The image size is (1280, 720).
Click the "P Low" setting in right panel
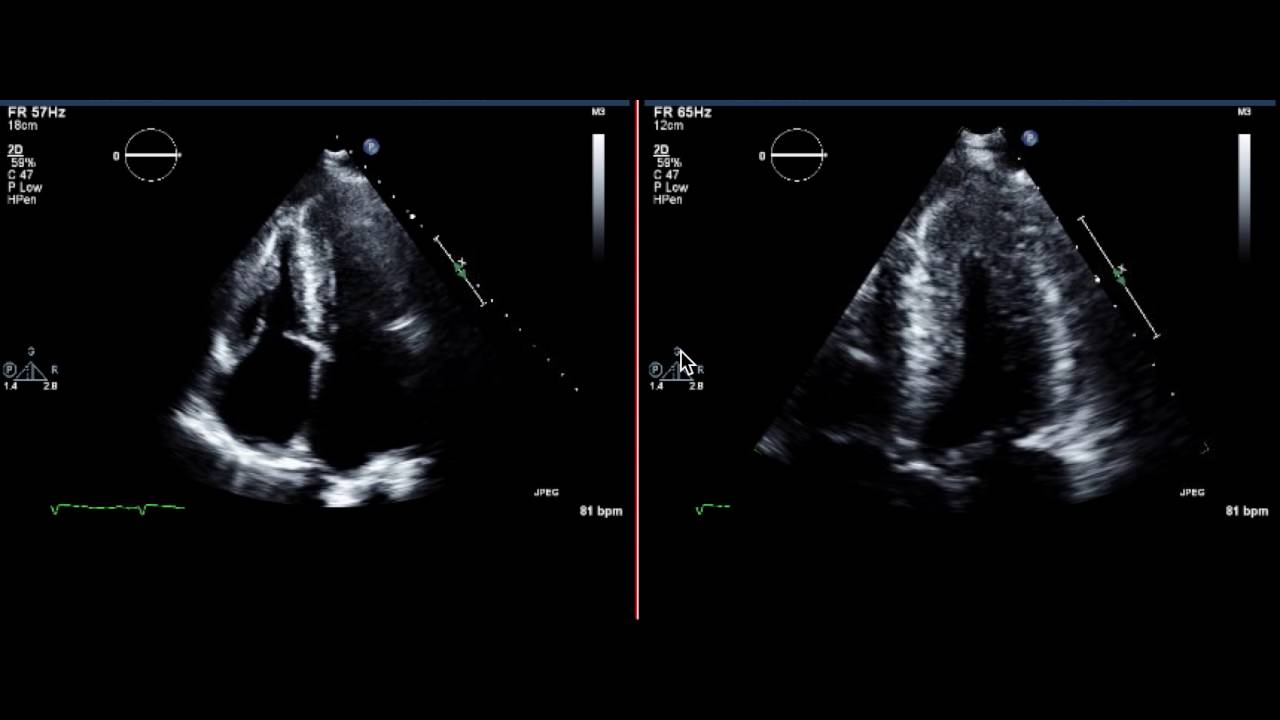(x=671, y=187)
